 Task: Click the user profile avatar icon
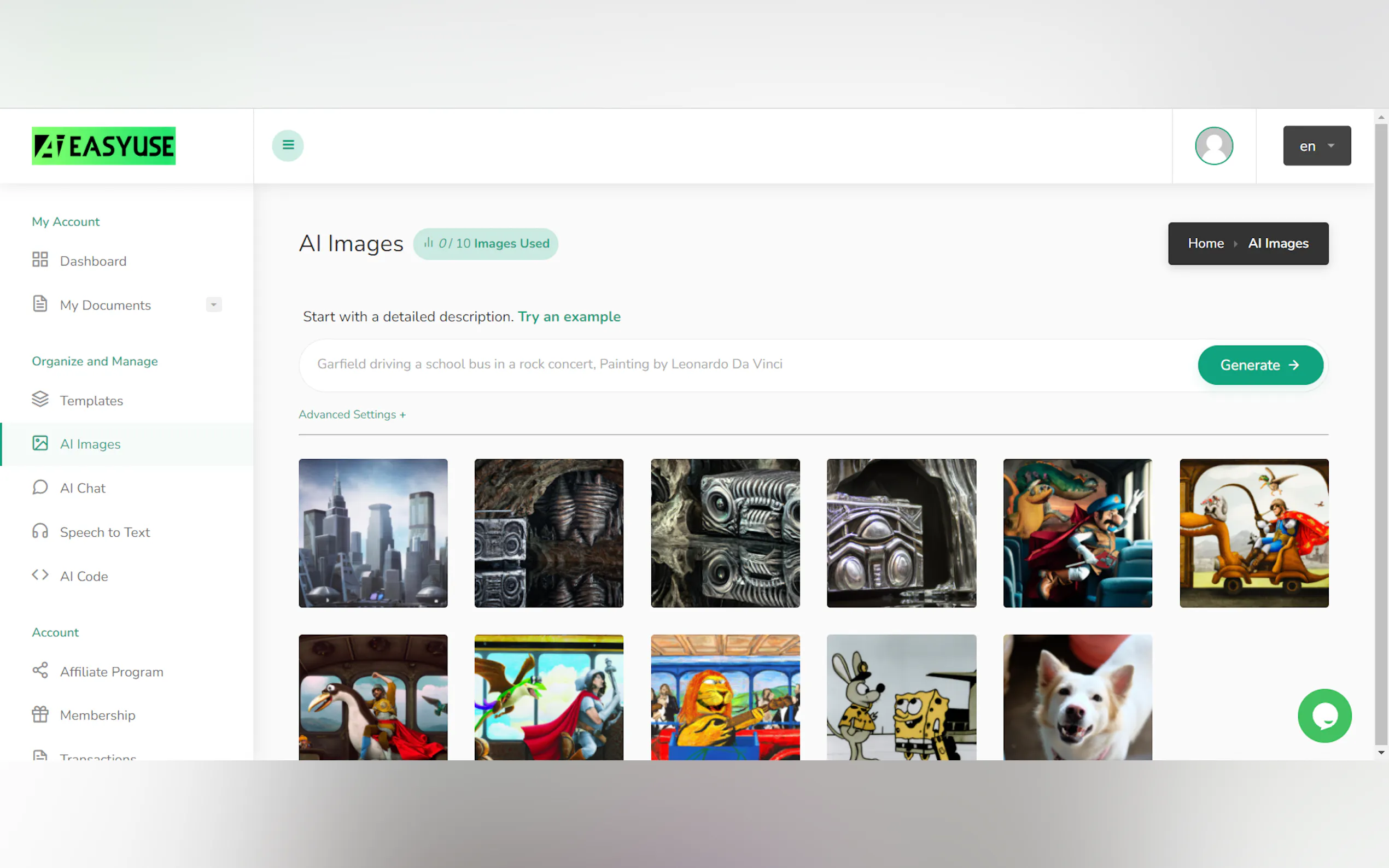(x=1213, y=146)
